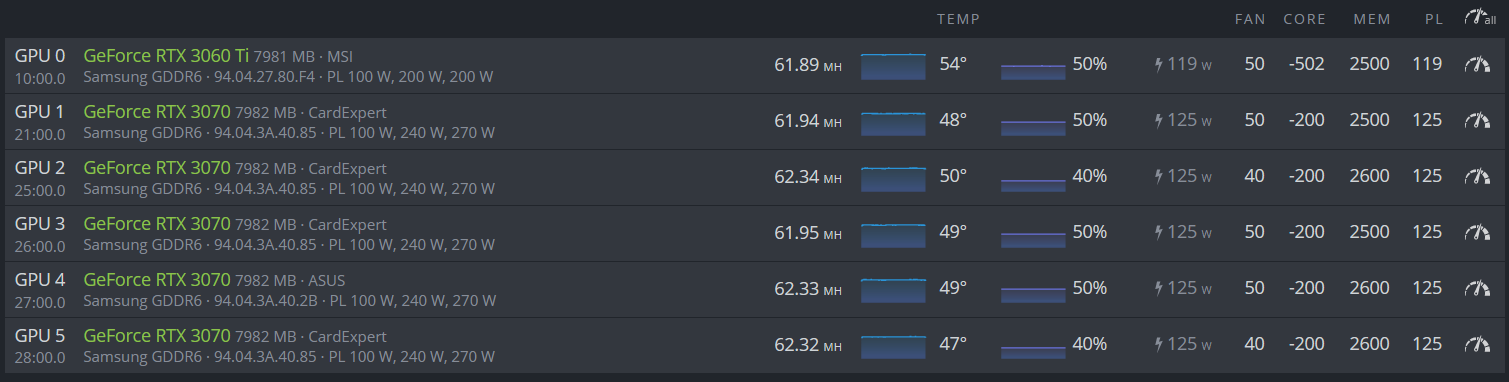Click the MEM column header
Image resolution: width=1509 pixels, height=382 pixels.
pos(1370,19)
